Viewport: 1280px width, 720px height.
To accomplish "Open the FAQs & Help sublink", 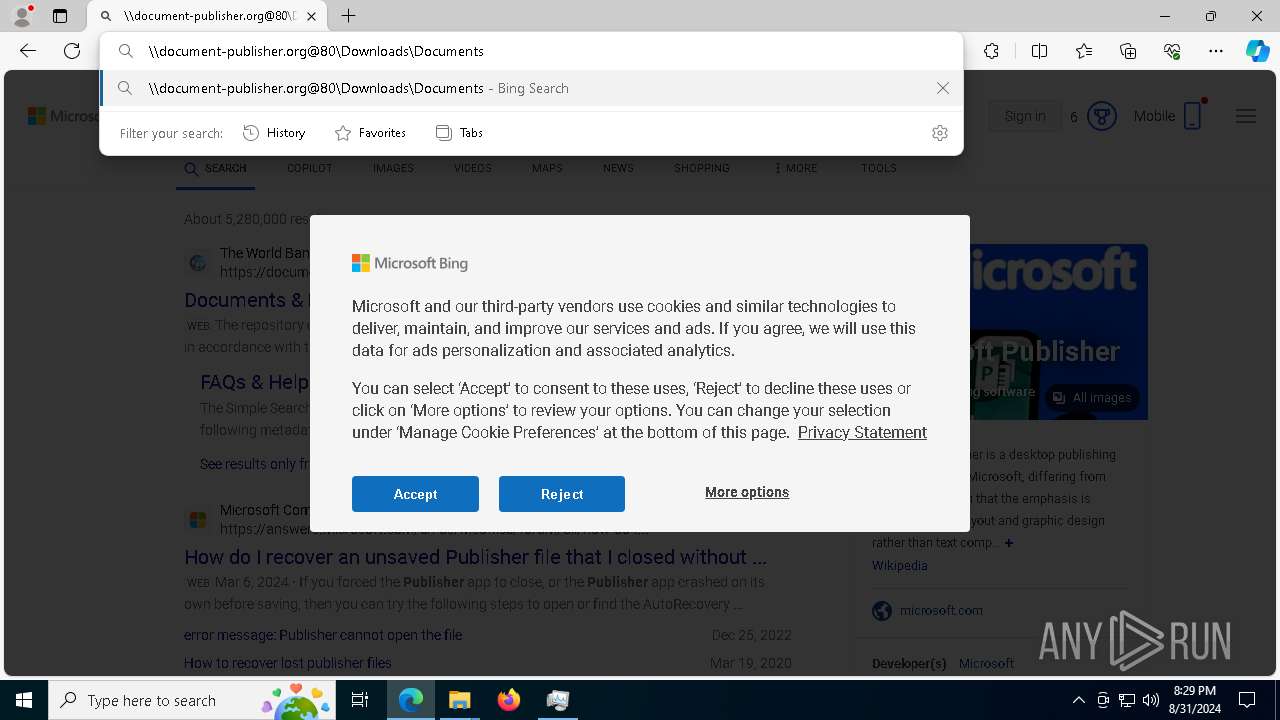I will tap(254, 382).
